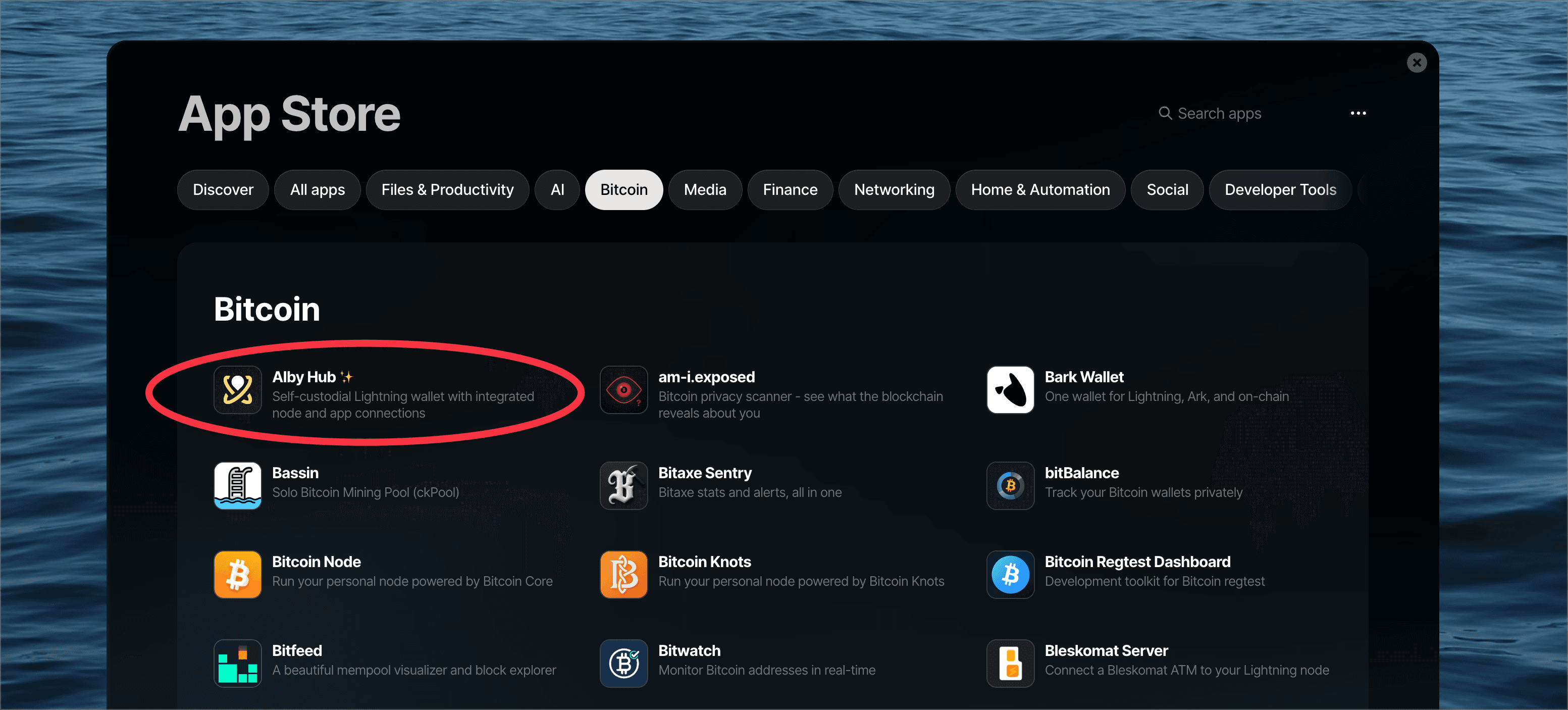1568x710 pixels.
Task: Click 'Monitor Bitcoin addresses in real-time' text
Action: coord(766,670)
